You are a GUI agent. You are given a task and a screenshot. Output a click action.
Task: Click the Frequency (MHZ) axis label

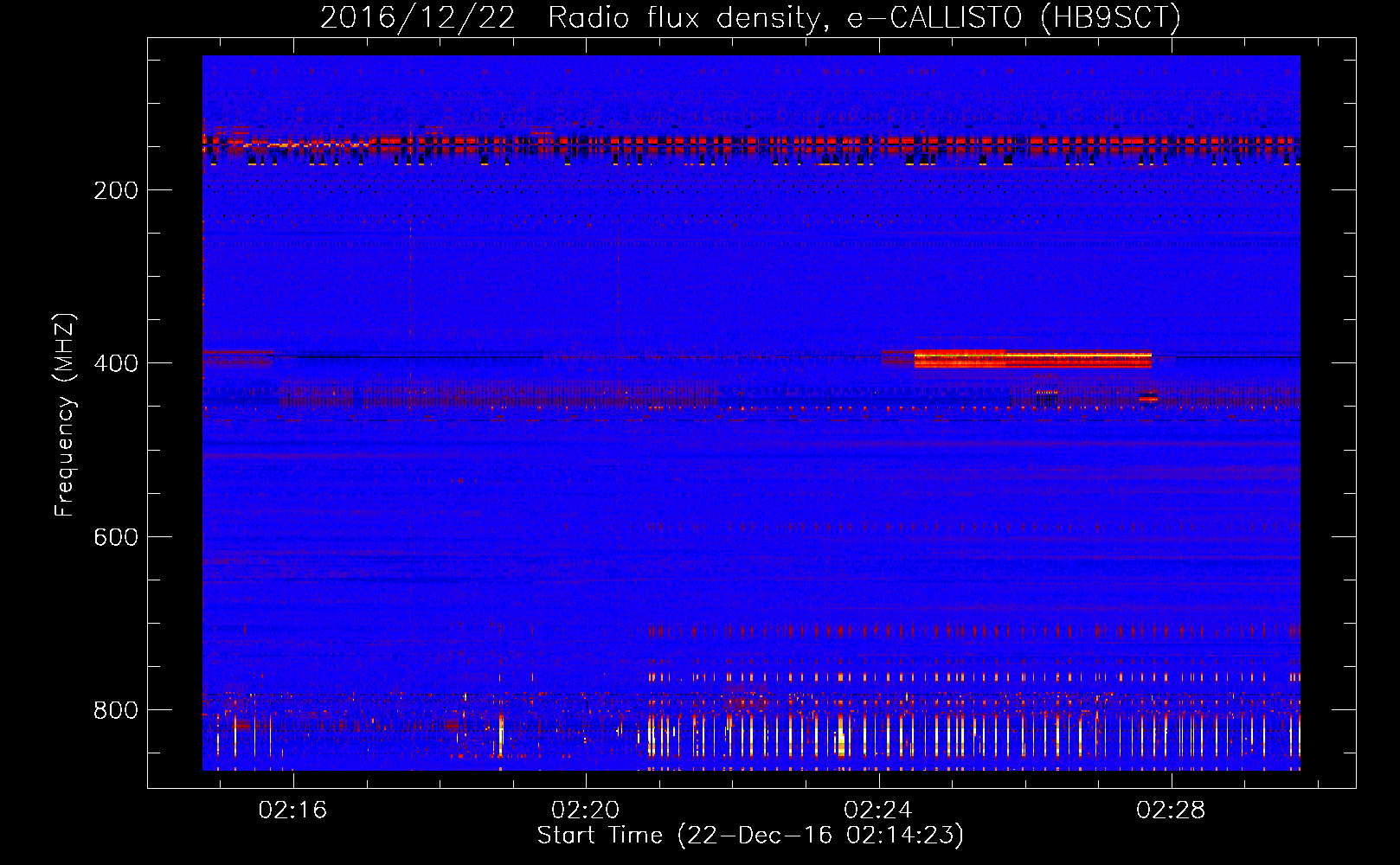coord(65,414)
